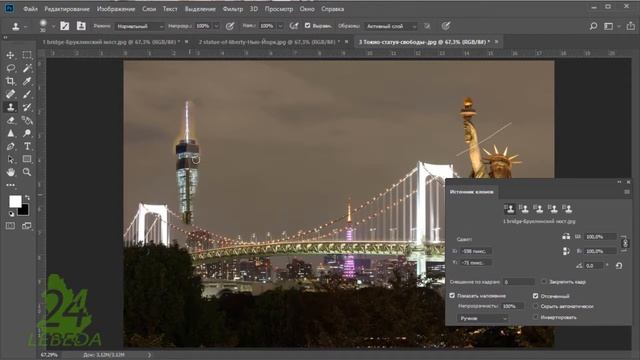Select the second clone source stamp
Viewport: 640px width, 360px height.
coord(524,209)
